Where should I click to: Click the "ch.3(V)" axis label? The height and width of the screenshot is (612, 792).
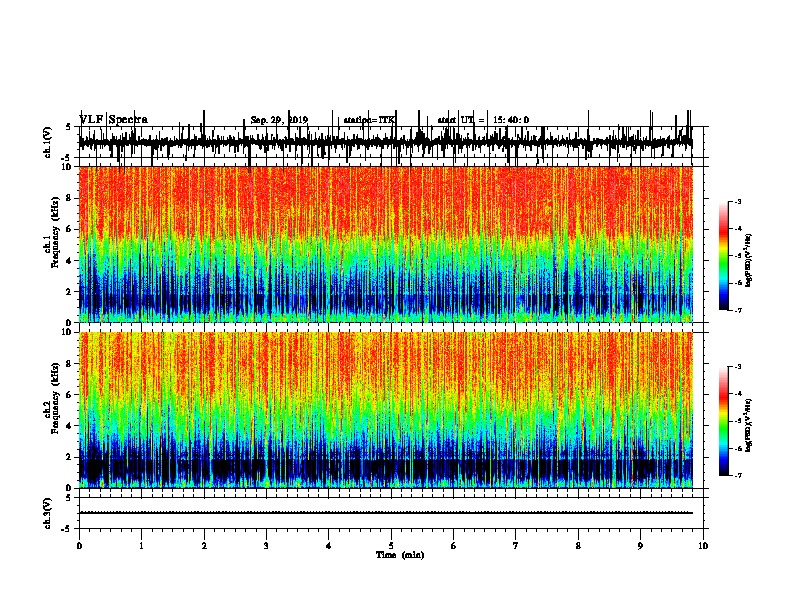[x=48, y=513]
